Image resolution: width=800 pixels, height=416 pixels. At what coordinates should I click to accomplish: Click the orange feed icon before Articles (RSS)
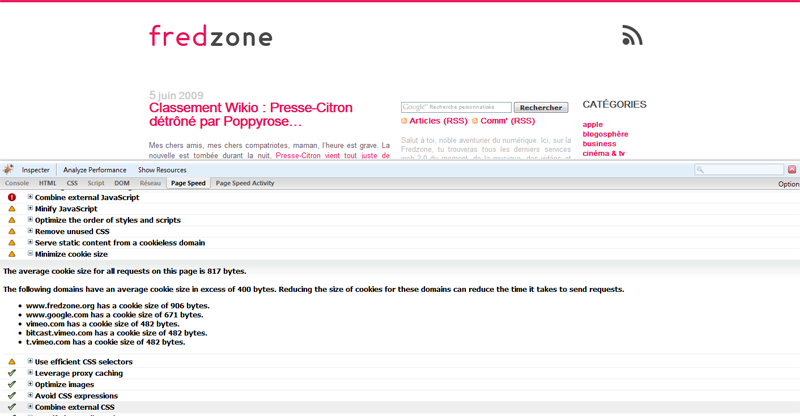[404, 121]
